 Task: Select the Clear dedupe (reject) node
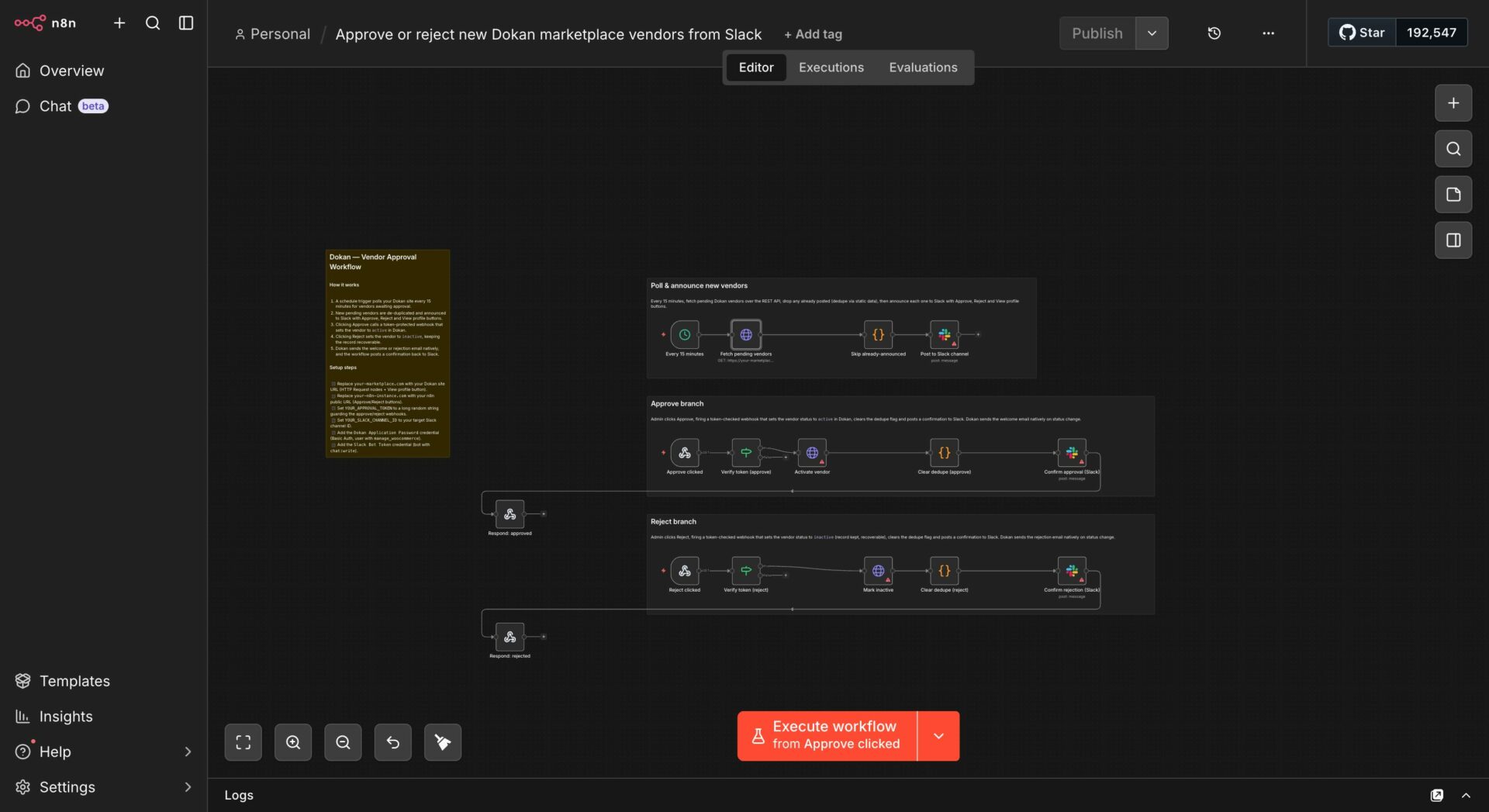click(x=945, y=571)
